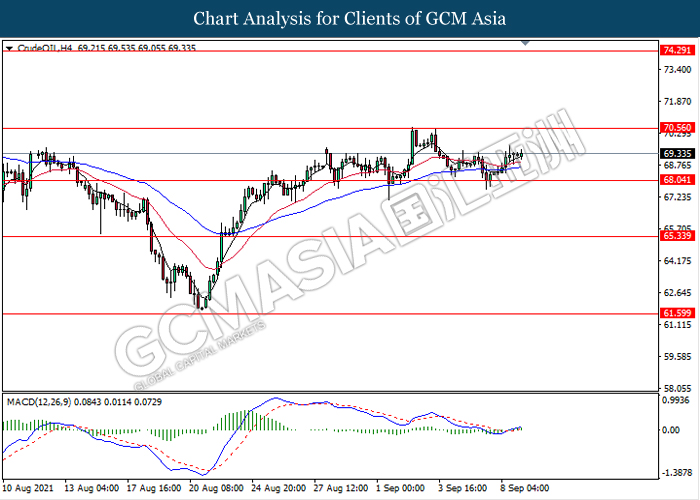Click the 59.595 price axis value
The image size is (700, 500).
coord(676,356)
